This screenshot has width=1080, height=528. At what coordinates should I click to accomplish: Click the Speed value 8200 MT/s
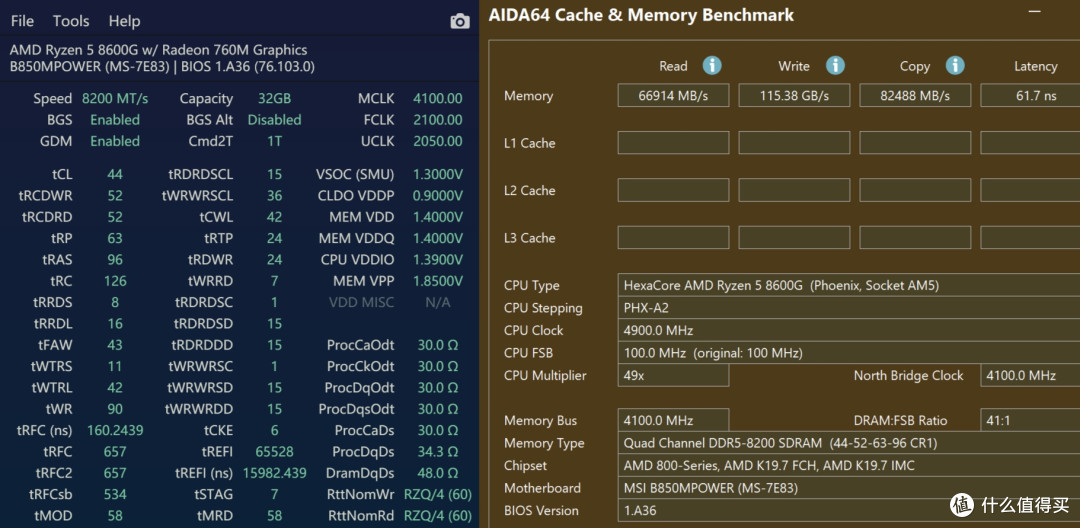point(115,98)
